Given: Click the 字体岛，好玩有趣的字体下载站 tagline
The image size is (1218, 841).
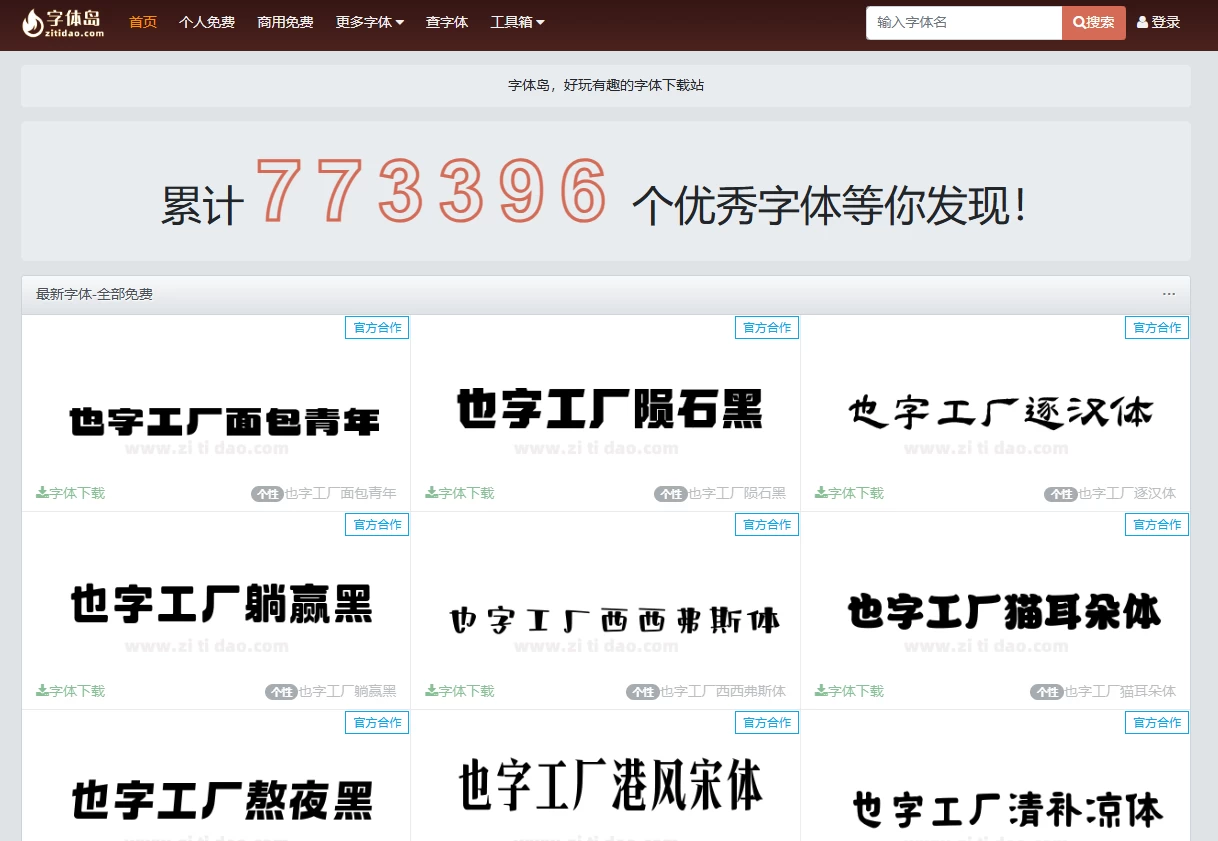Looking at the screenshot, I should click(x=606, y=86).
